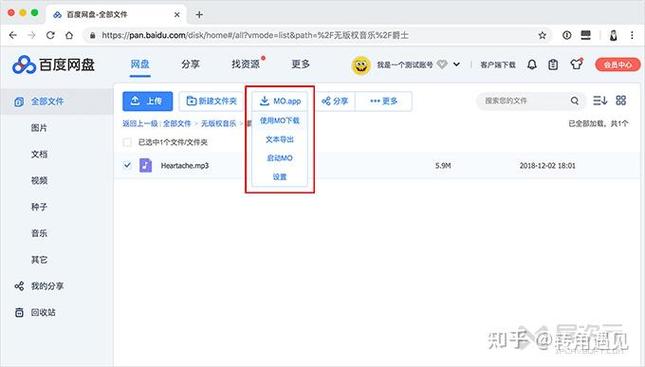Viewport: 645px width, 367px height.
Task: Open 图片 category in sidebar
Action: point(39,128)
